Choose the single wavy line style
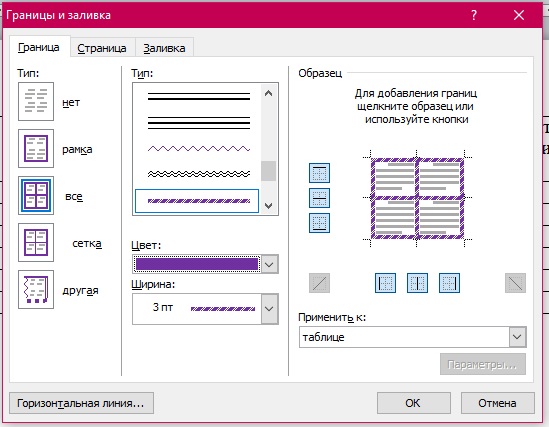This screenshot has height=427, width=549. pyautogui.click(x=199, y=149)
